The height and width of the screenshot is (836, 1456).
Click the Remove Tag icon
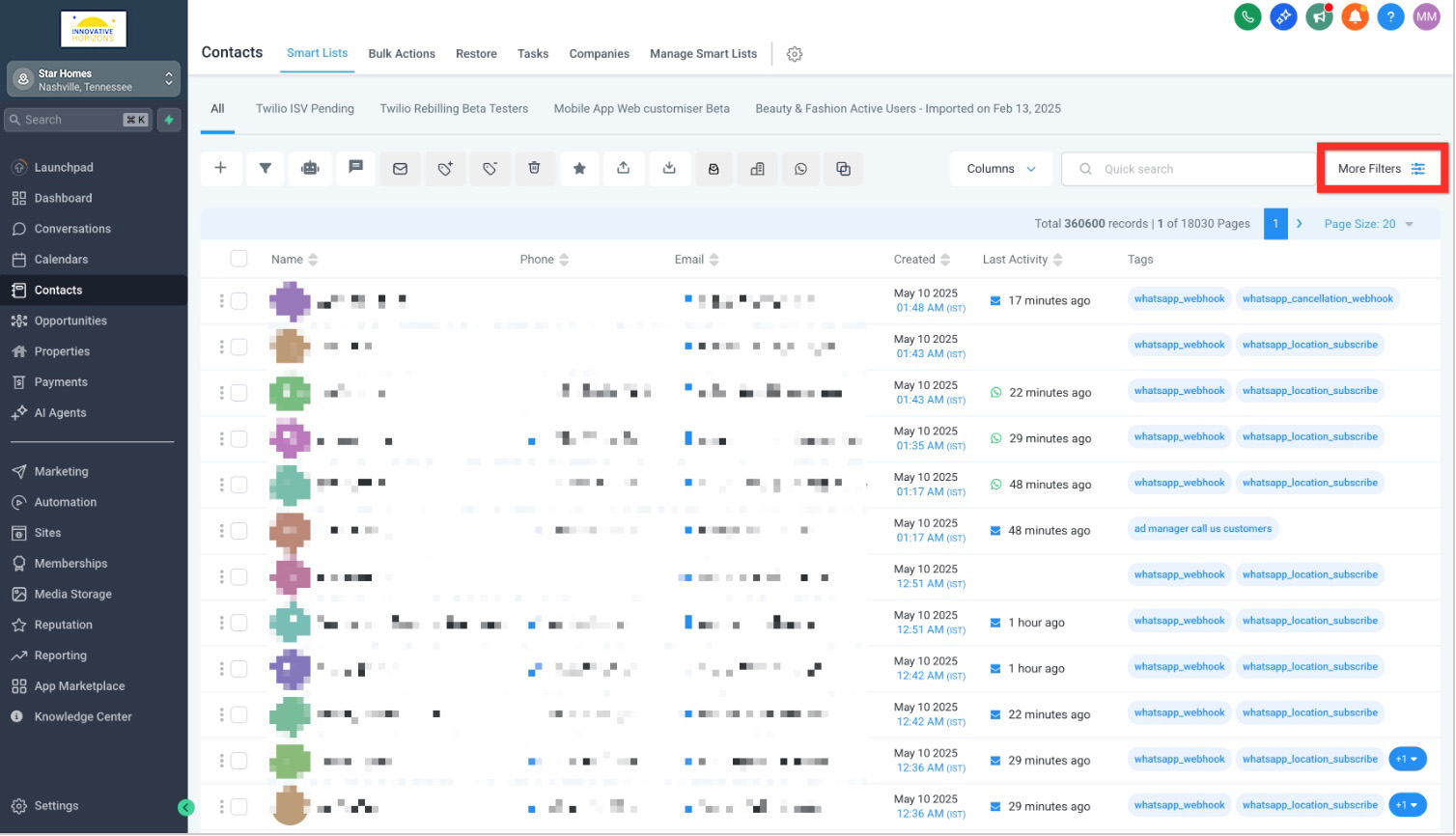pos(490,168)
